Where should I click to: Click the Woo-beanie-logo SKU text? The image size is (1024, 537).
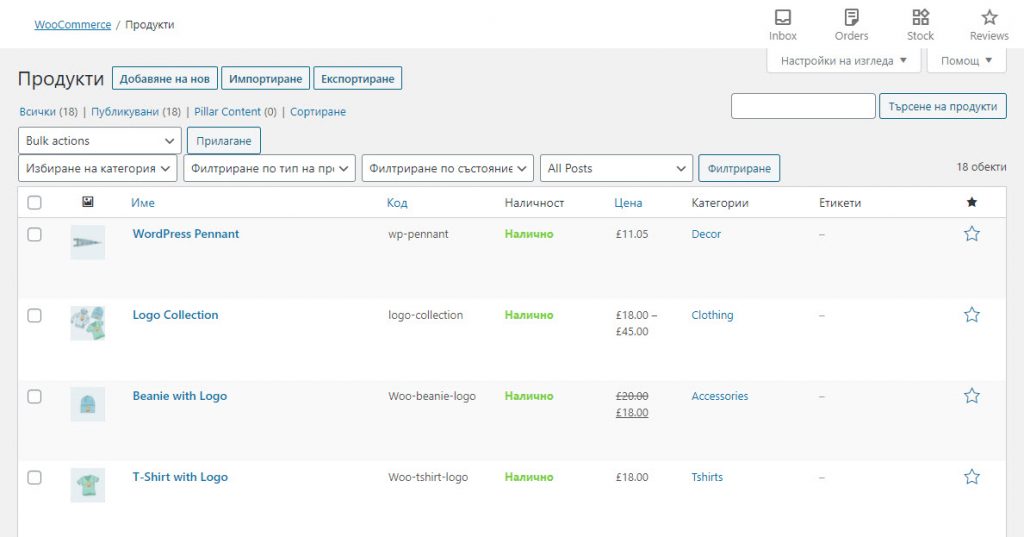point(432,396)
